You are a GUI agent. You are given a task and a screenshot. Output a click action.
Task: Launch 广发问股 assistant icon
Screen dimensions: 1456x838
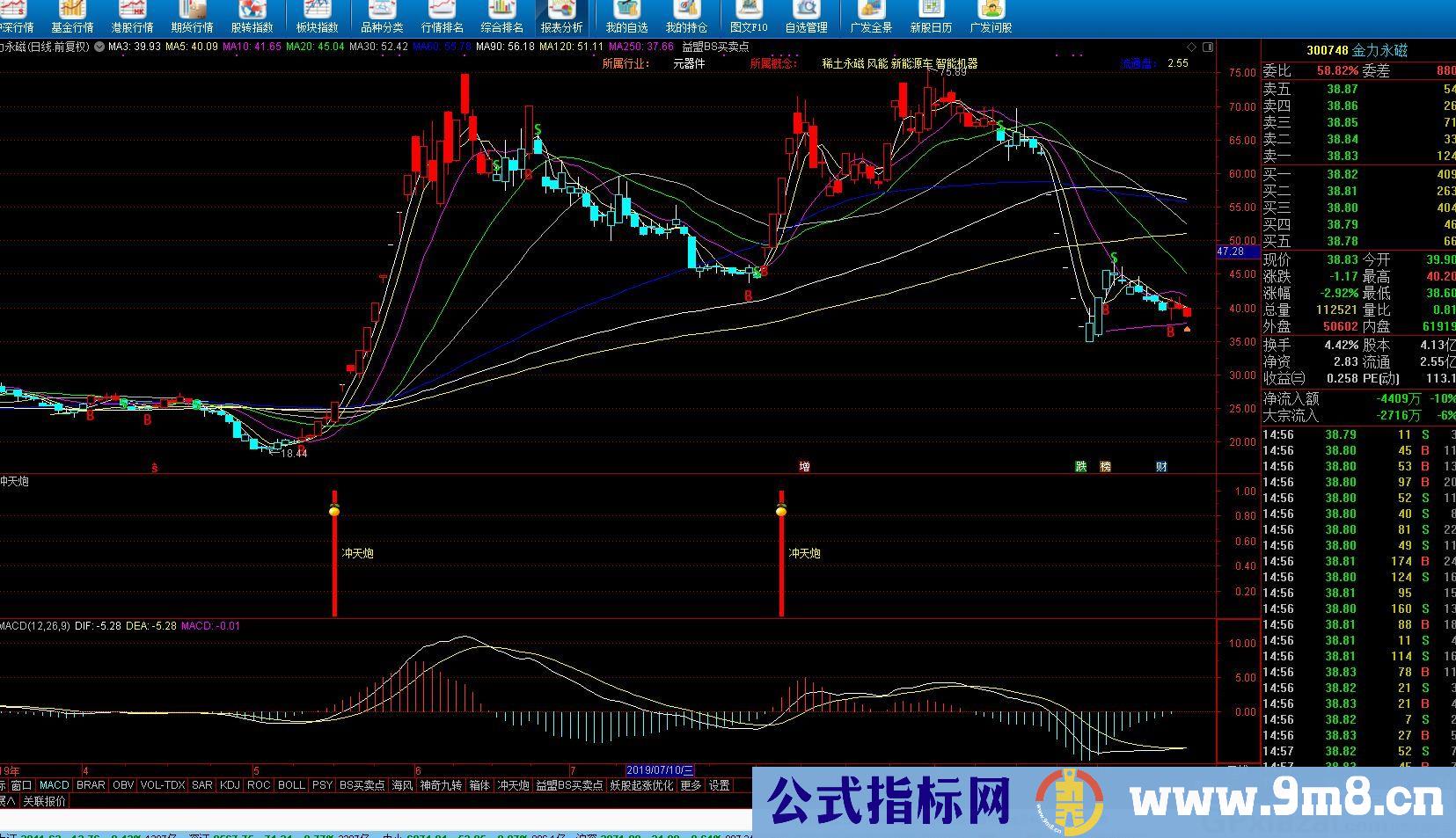(x=991, y=17)
